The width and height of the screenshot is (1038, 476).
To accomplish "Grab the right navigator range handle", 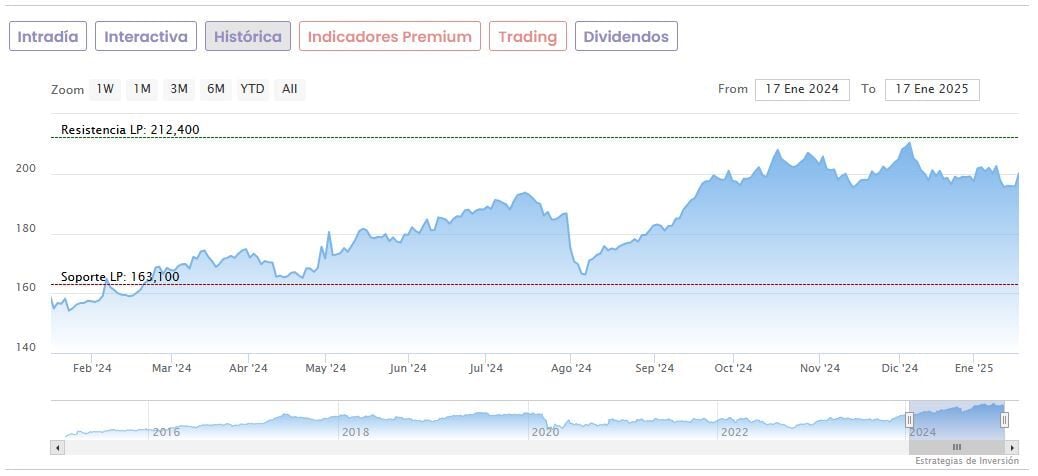I will [1004, 420].
